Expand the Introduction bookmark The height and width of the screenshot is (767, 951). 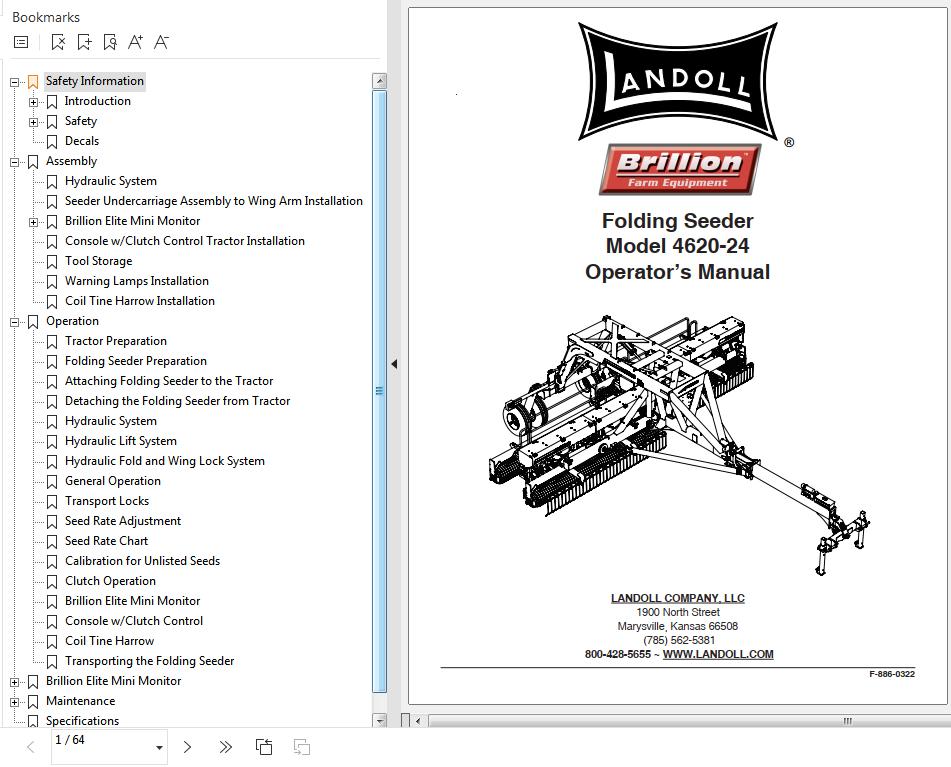(33, 102)
